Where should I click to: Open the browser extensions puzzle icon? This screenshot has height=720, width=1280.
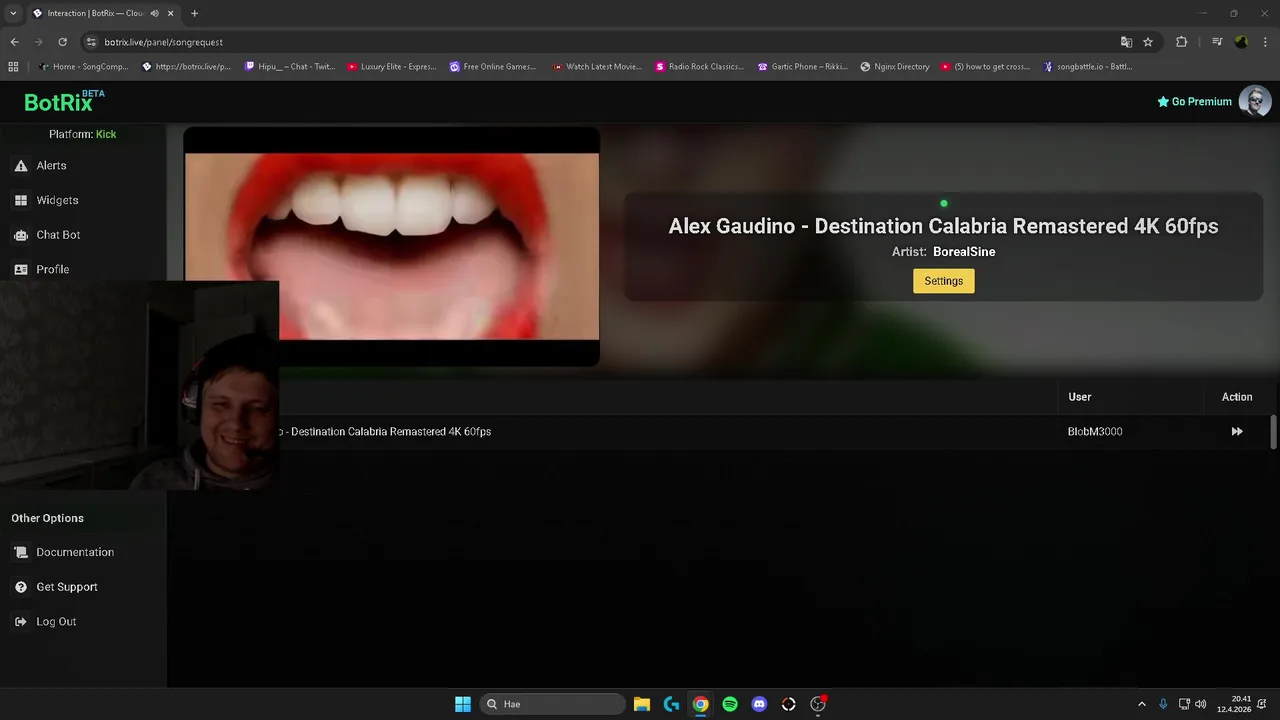1182,42
